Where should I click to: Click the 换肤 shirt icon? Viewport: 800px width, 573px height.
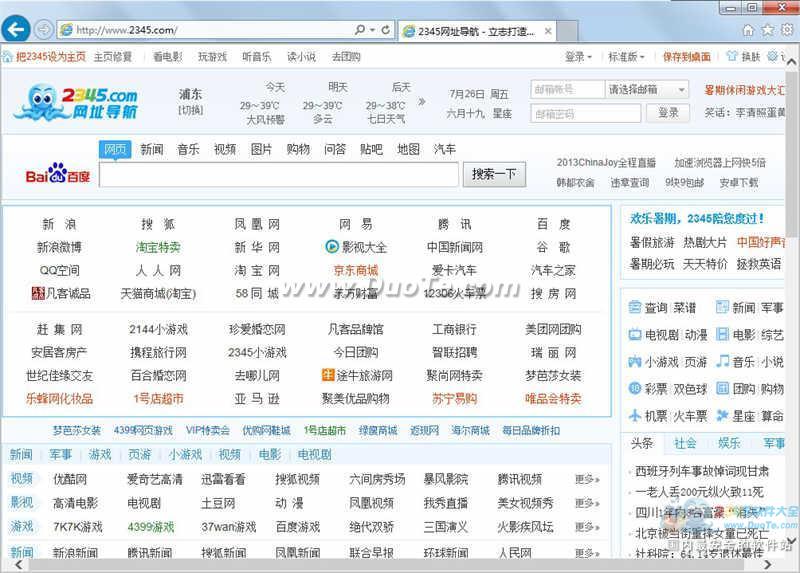(x=732, y=56)
